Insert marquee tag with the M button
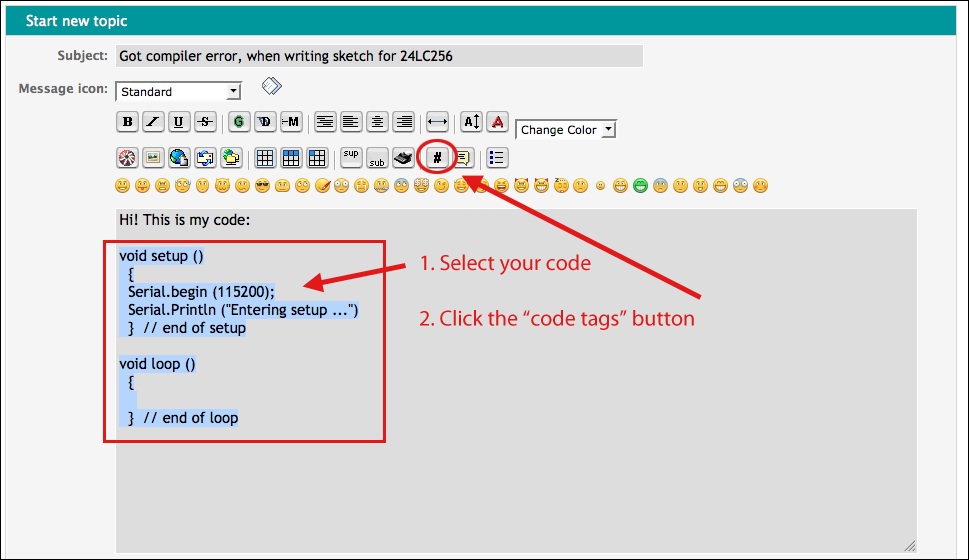The image size is (969, 560). coord(290,122)
